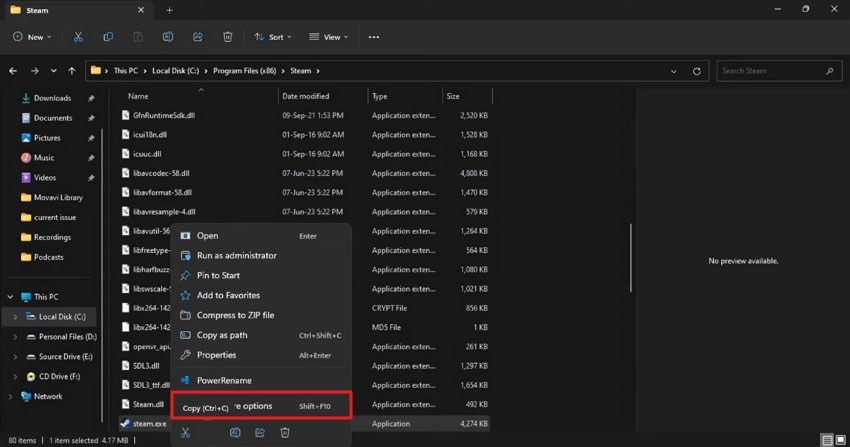Expand CD Drive (F:) tree node

coord(15,377)
